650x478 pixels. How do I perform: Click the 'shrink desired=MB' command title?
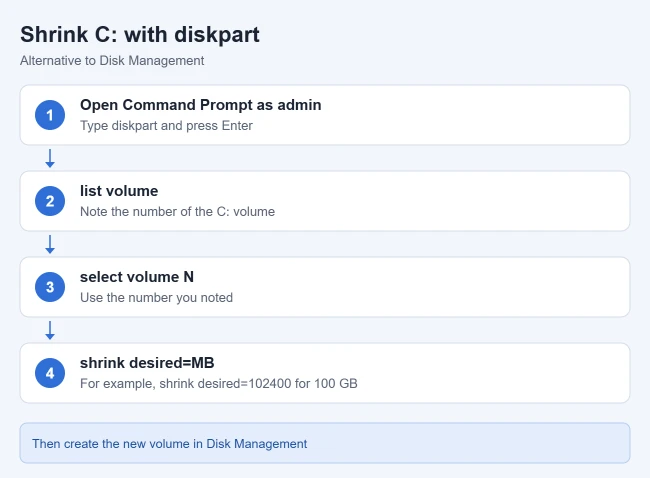(x=147, y=363)
